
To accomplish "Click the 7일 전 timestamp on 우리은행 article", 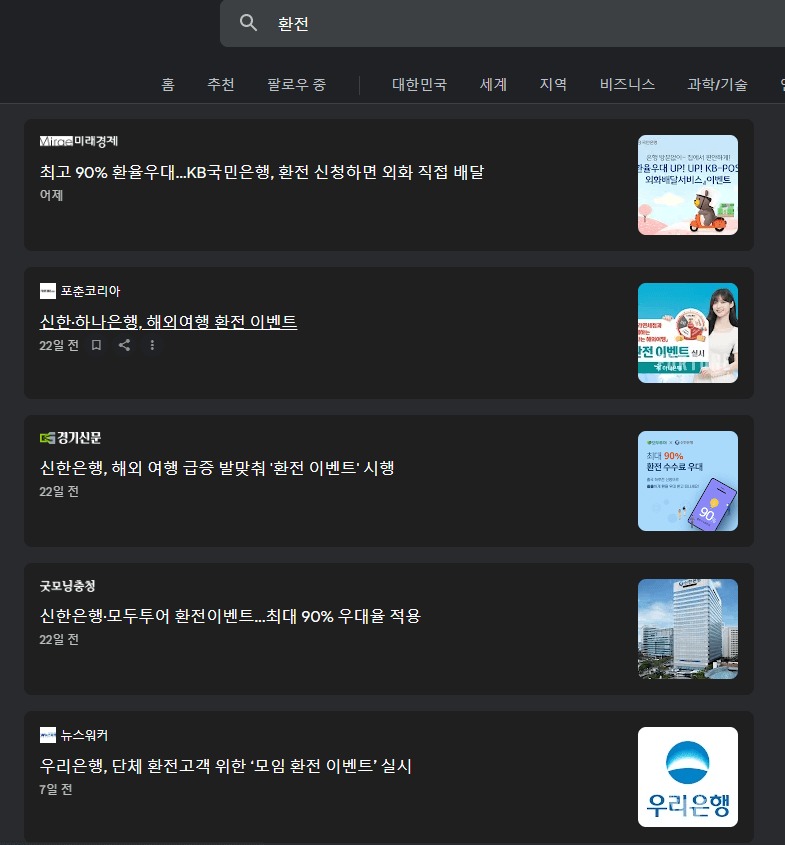I will point(55,789).
